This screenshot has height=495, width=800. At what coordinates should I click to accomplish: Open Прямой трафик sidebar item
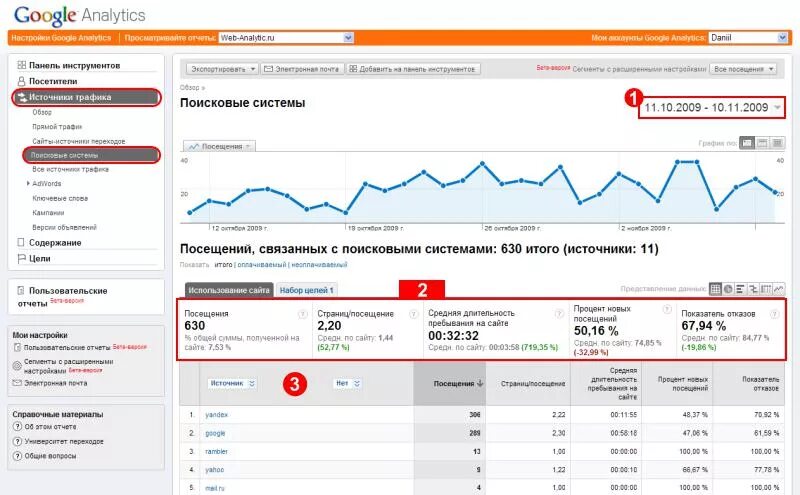coord(57,127)
